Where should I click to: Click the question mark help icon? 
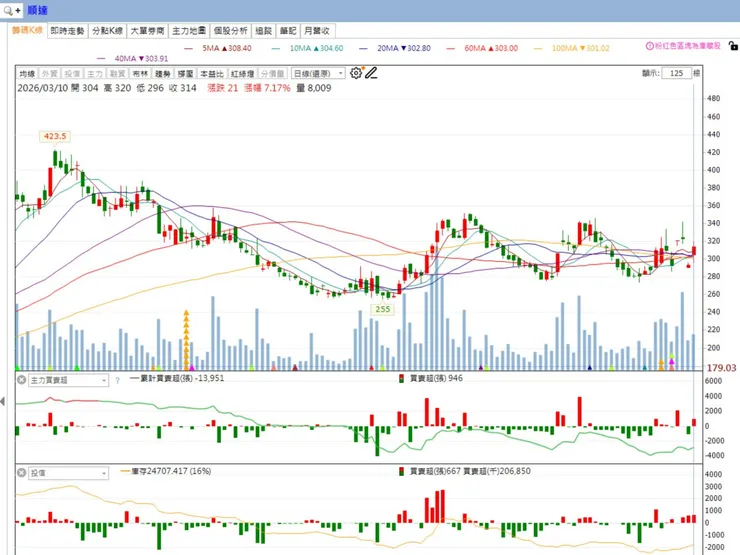pos(118,380)
